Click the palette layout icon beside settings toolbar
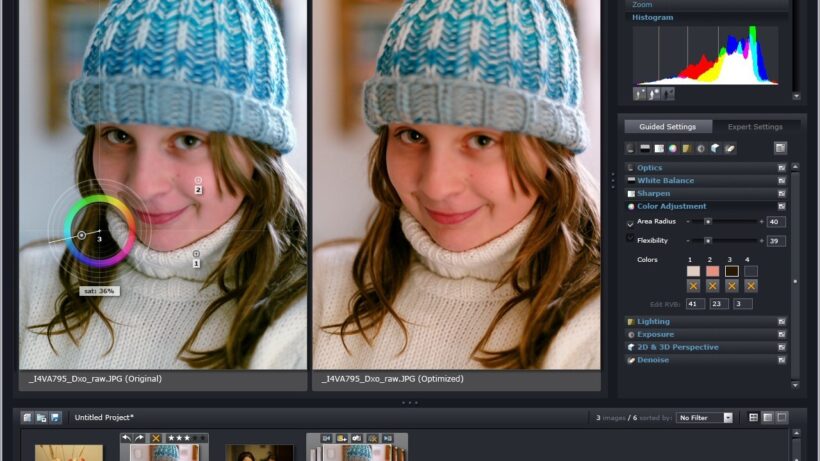 click(780, 148)
